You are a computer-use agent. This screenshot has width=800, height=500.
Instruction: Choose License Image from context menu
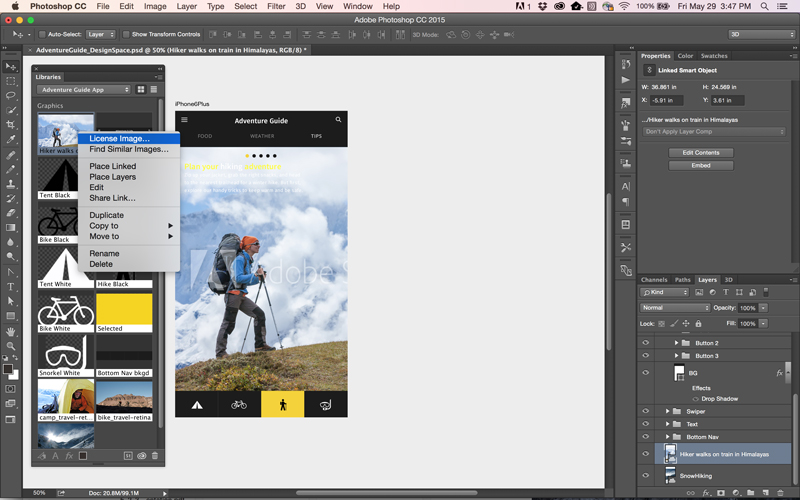pyautogui.click(x=119, y=139)
